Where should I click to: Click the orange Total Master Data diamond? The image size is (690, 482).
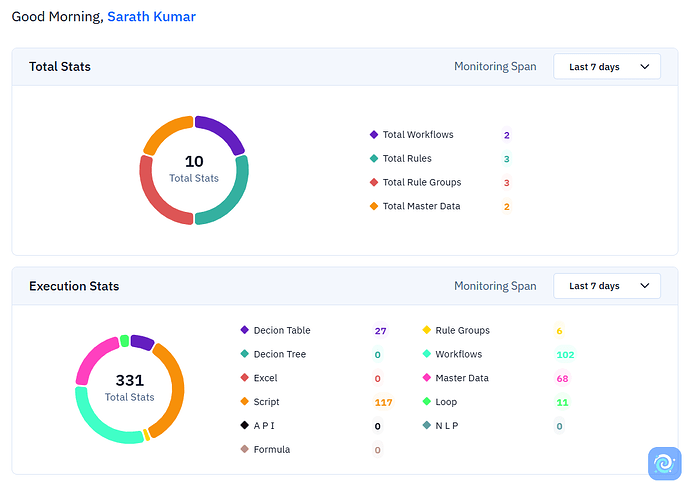tap(374, 206)
